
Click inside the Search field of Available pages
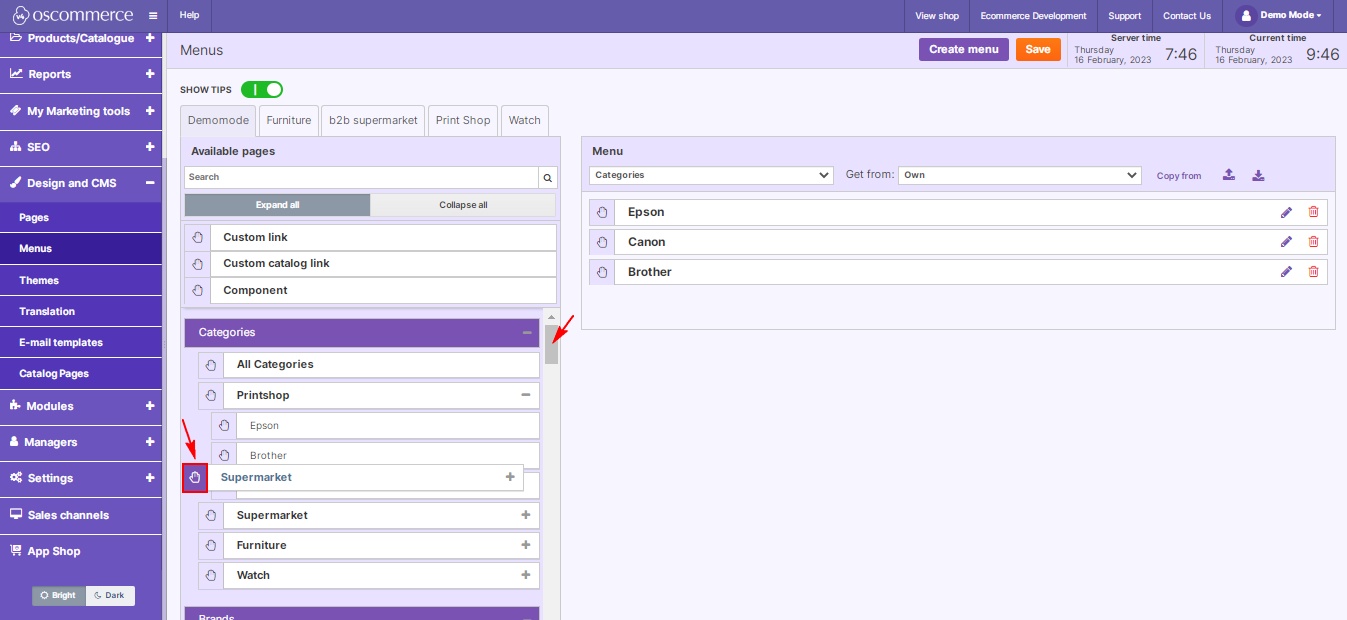[x=360, y=177]
